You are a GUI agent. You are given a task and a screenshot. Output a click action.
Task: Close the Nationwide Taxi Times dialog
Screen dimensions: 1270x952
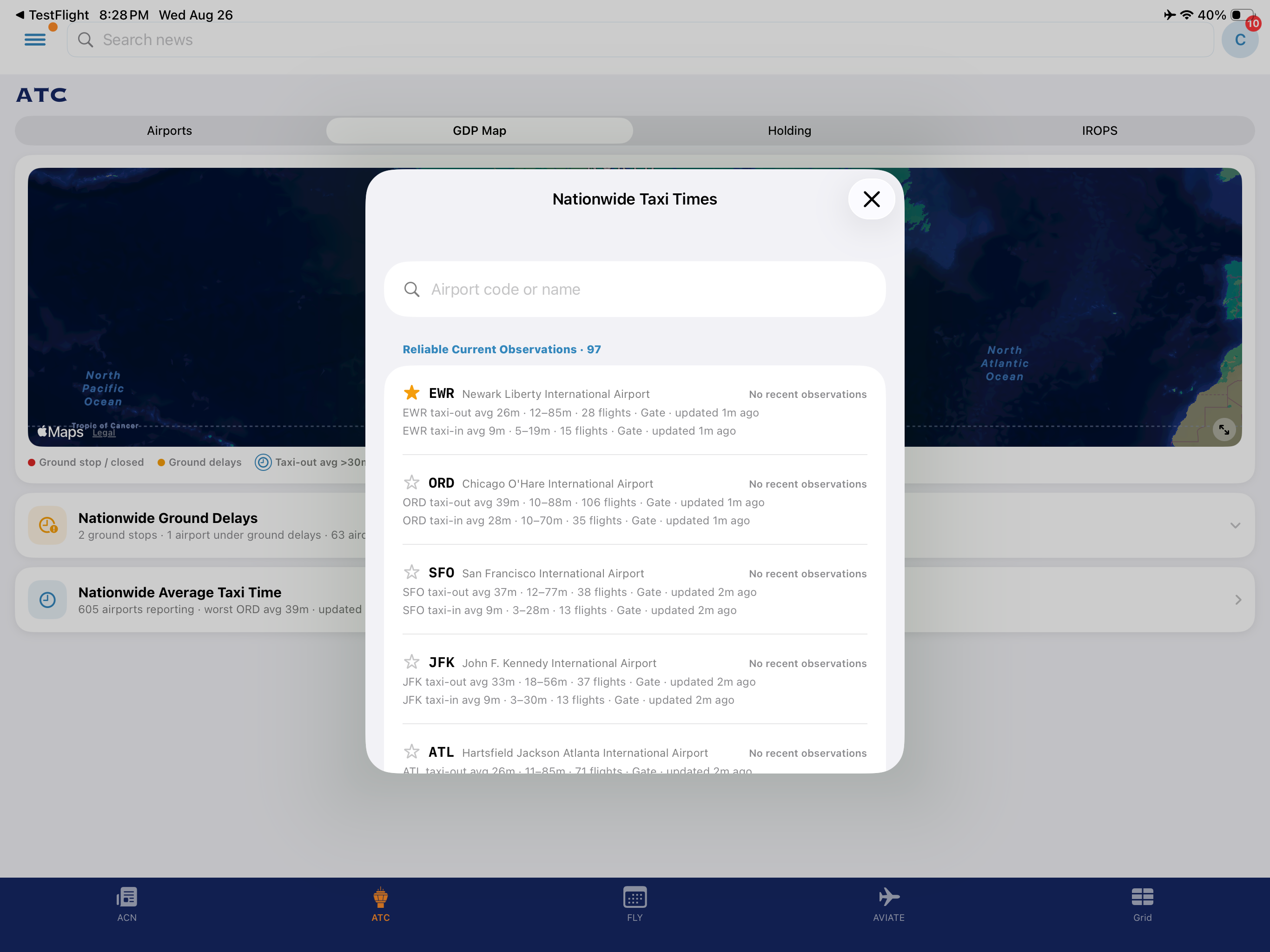point(871,199)
